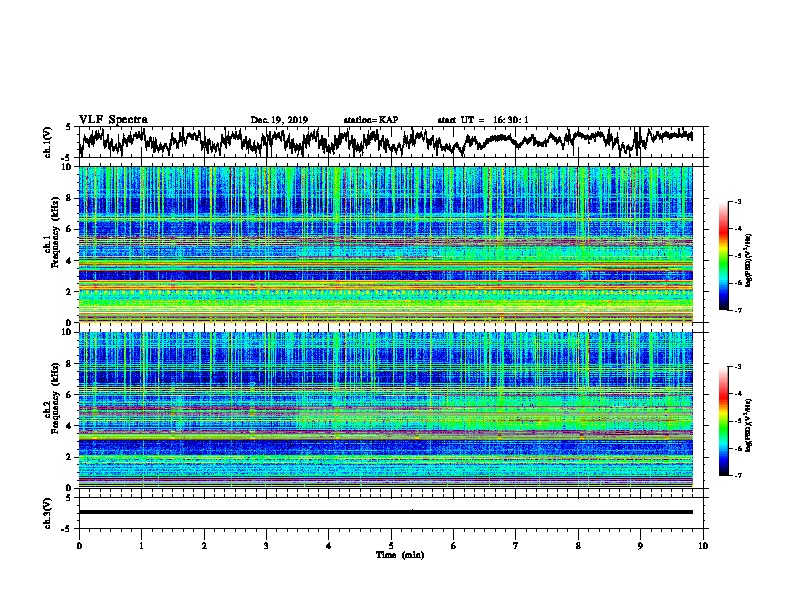
Task: Click the "-7" label on ch.2 color scale
Action: [x=738, y=475]
